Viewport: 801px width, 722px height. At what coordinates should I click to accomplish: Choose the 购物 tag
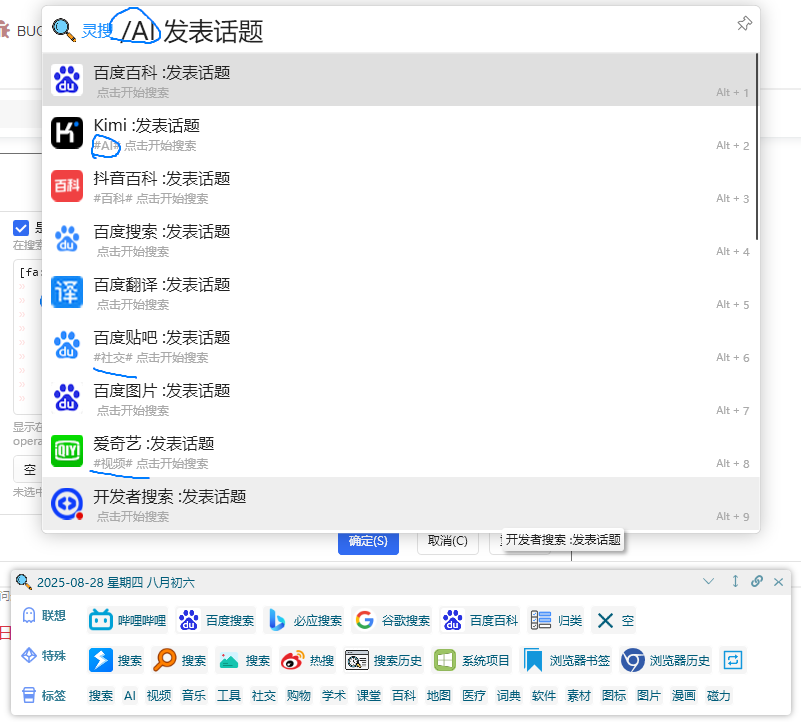click(299, 695)
